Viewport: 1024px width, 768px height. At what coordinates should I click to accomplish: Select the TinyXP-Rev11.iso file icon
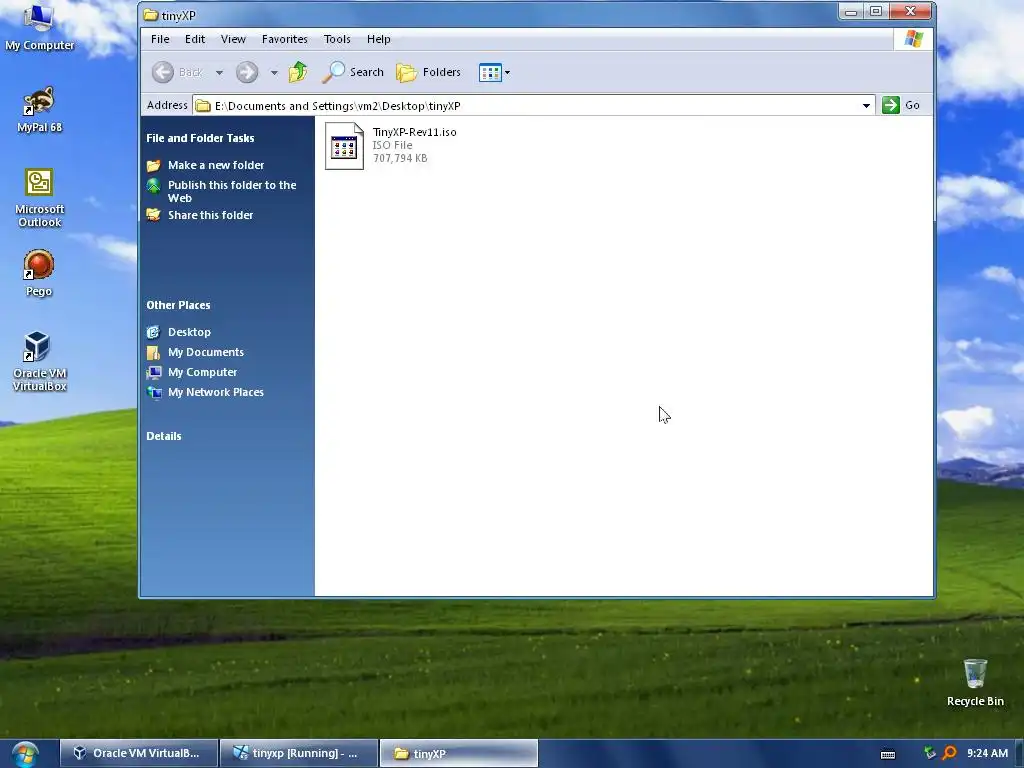[x=344, y=146]
